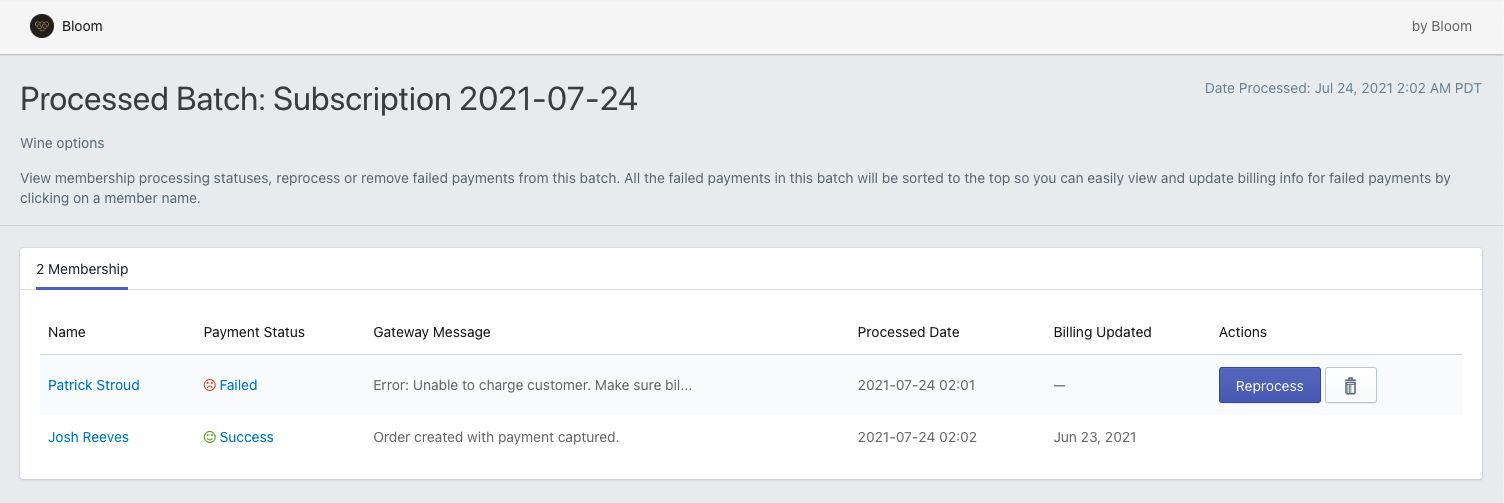1504x503 pixels.
Task: Click the trash delete icon for Patrick Stroud
Action: pyautogui.click(x=1350, y=386)
